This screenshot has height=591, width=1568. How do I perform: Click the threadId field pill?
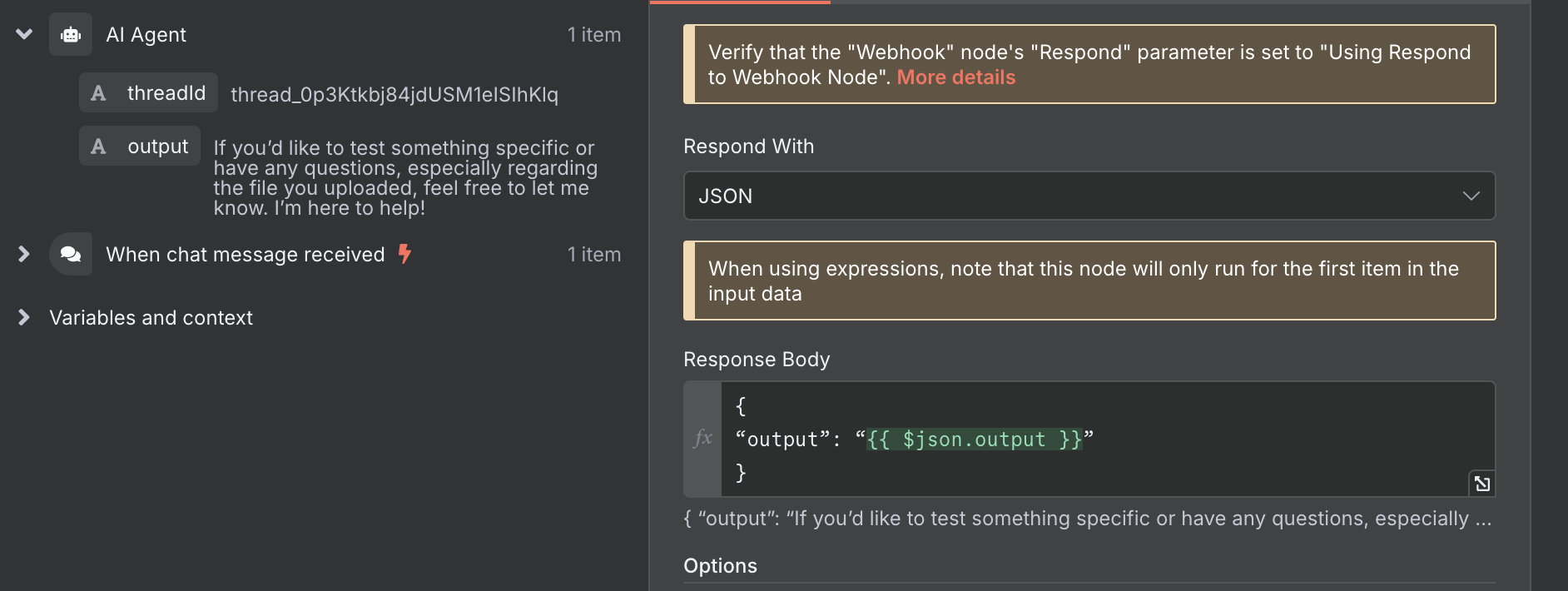[x=148, y=92]
